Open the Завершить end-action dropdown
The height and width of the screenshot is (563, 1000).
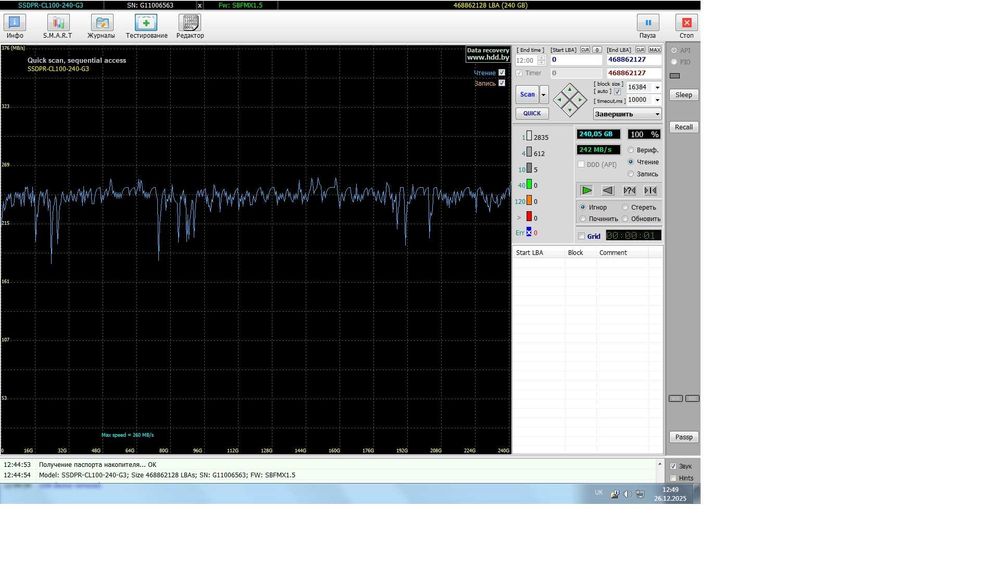click(x=628, y=113)
